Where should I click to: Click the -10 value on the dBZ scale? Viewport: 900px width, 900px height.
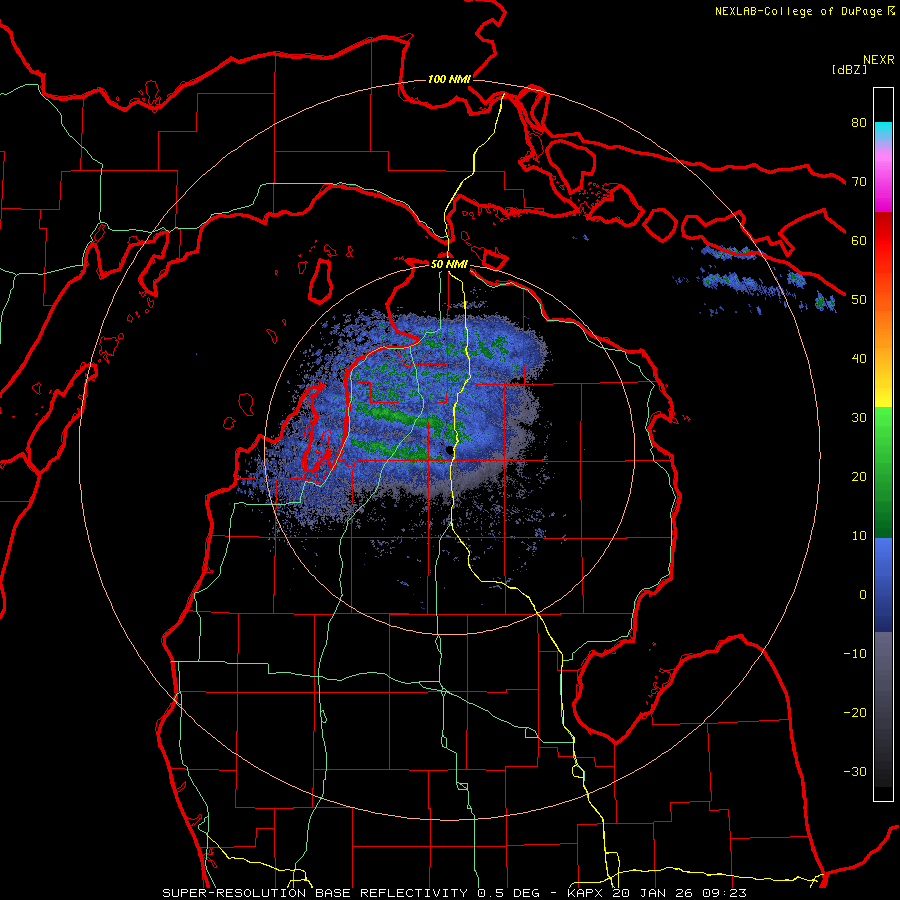(855, 654)
